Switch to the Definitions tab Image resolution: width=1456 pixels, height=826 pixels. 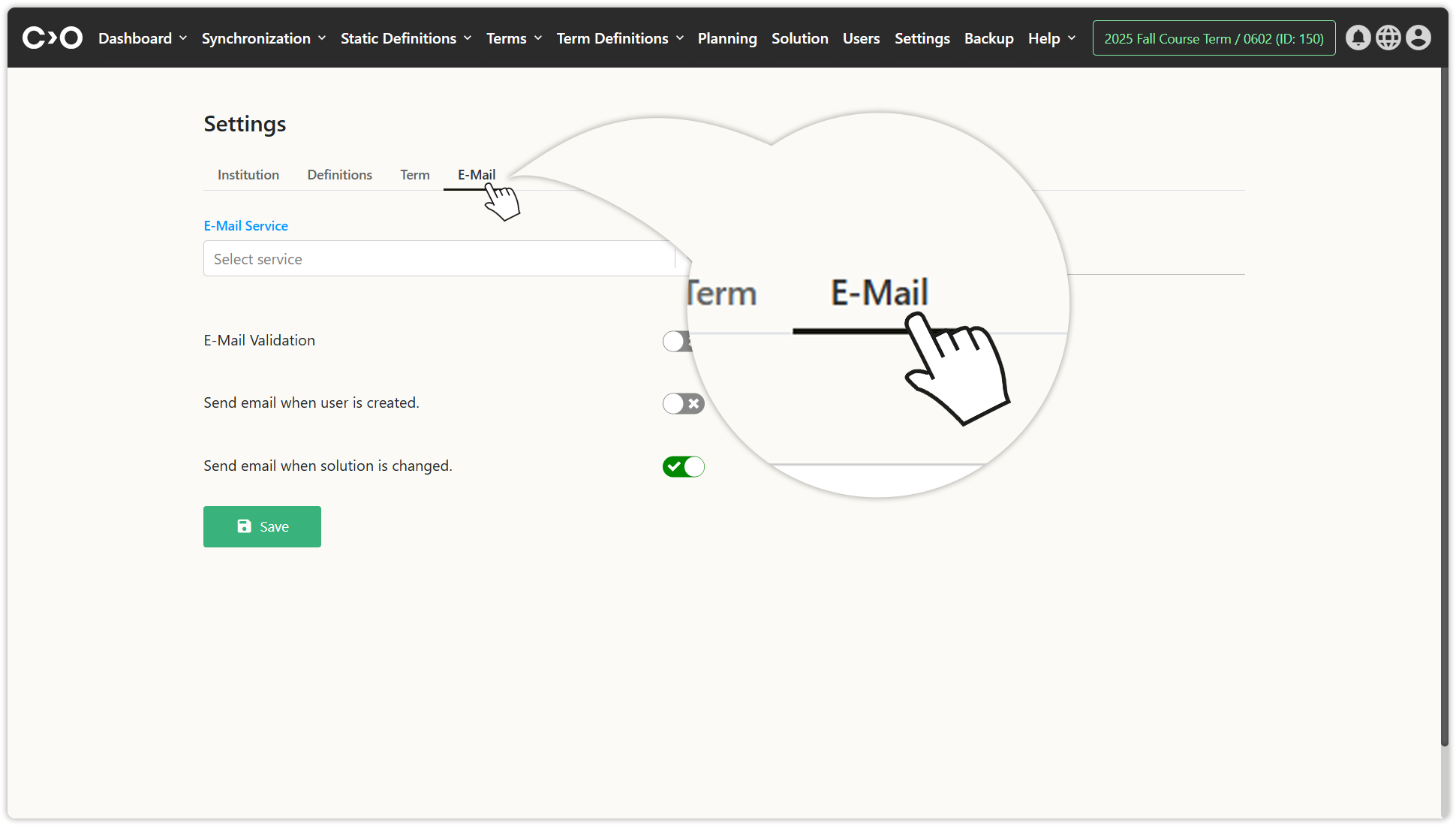[339, 175]
